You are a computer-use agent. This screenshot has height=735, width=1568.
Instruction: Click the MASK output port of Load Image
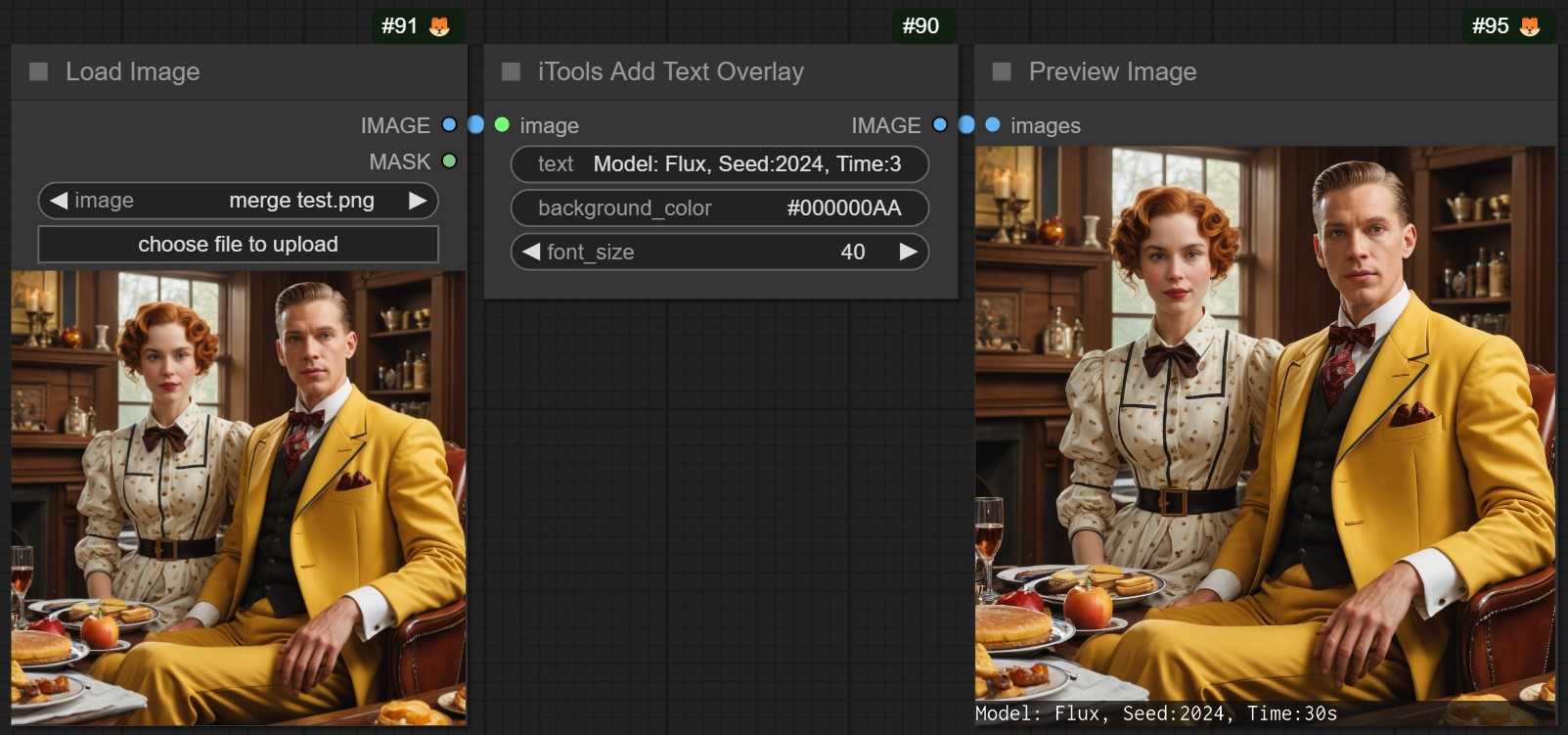pyautogui.click(x=449, y=161)
